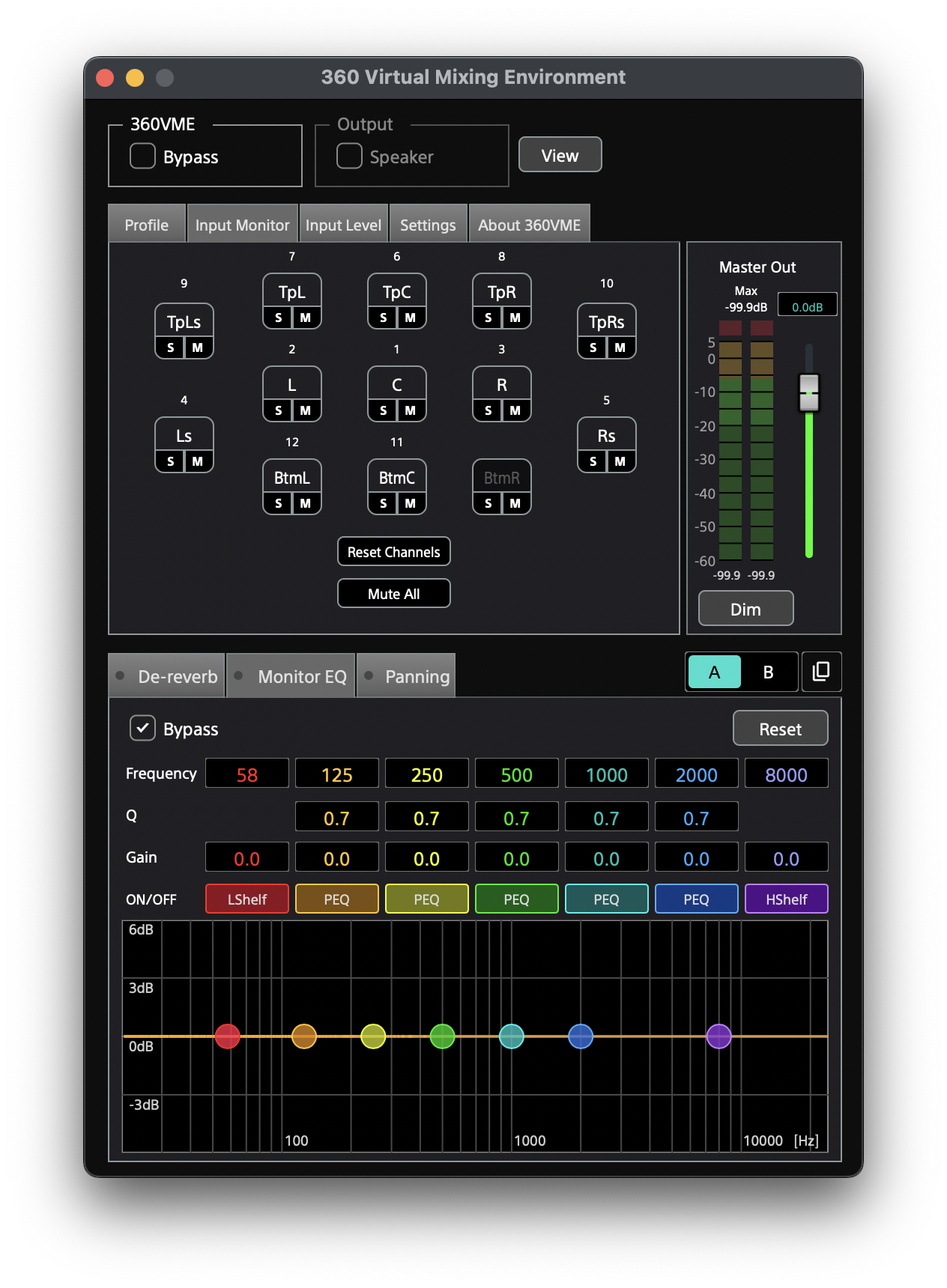Click the 1000 Hz frequency field
This screenshot has height=1288, width=947.
[x=606, y=774]
